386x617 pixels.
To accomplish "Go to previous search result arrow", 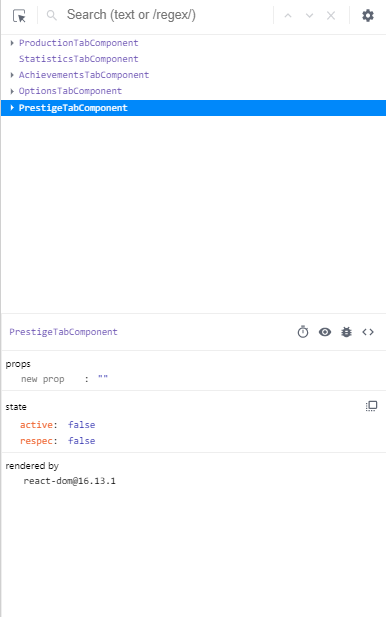I will 288,16.
